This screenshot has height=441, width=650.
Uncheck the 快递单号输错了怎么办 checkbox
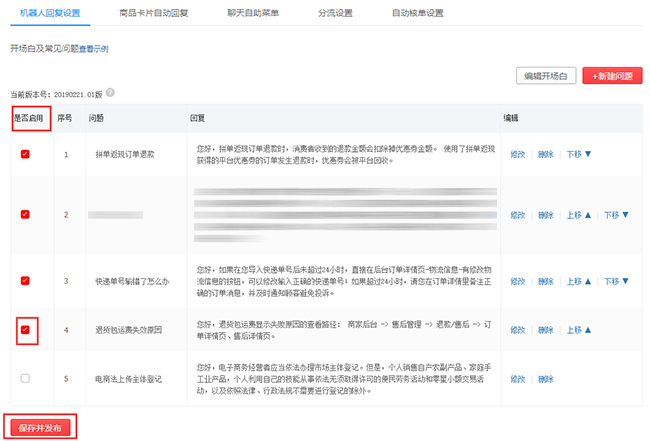pos(25,281)
